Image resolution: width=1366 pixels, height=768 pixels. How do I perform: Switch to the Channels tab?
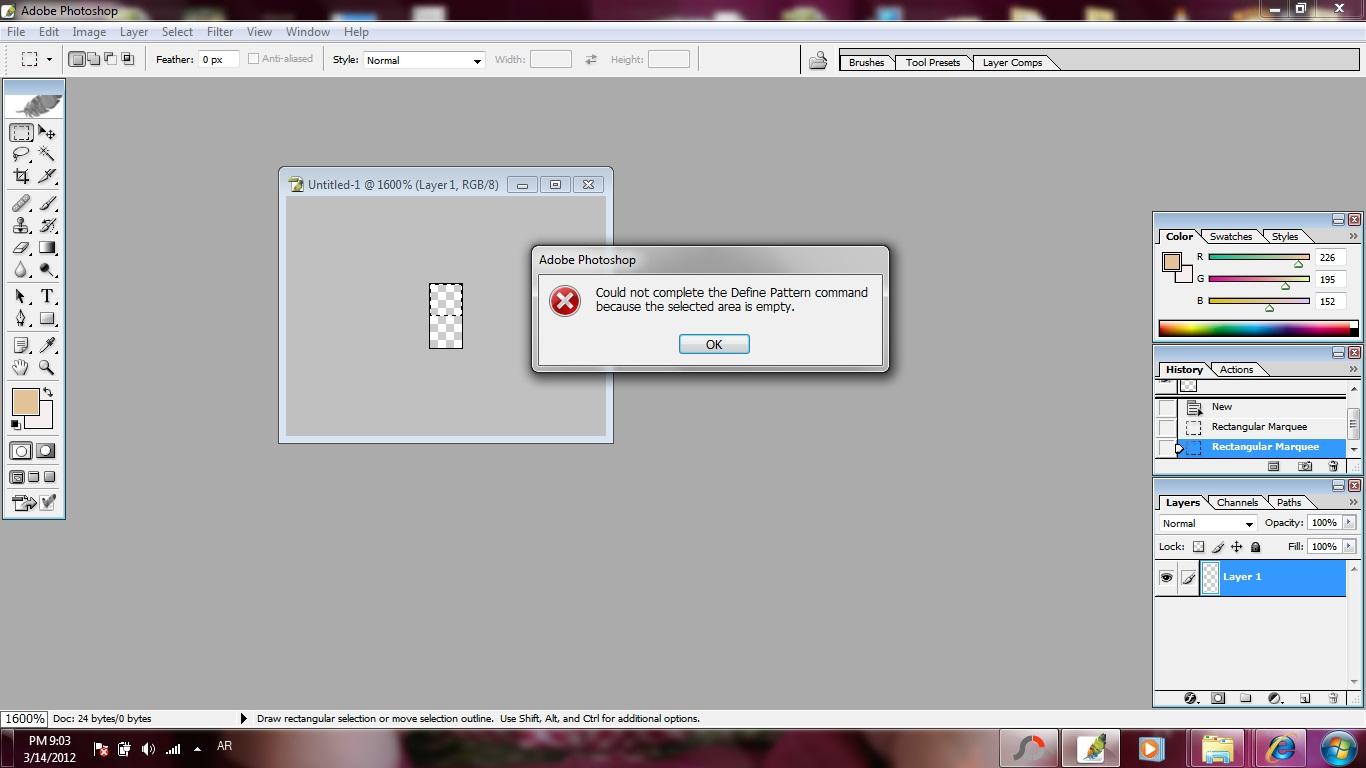coord(1237,503)
